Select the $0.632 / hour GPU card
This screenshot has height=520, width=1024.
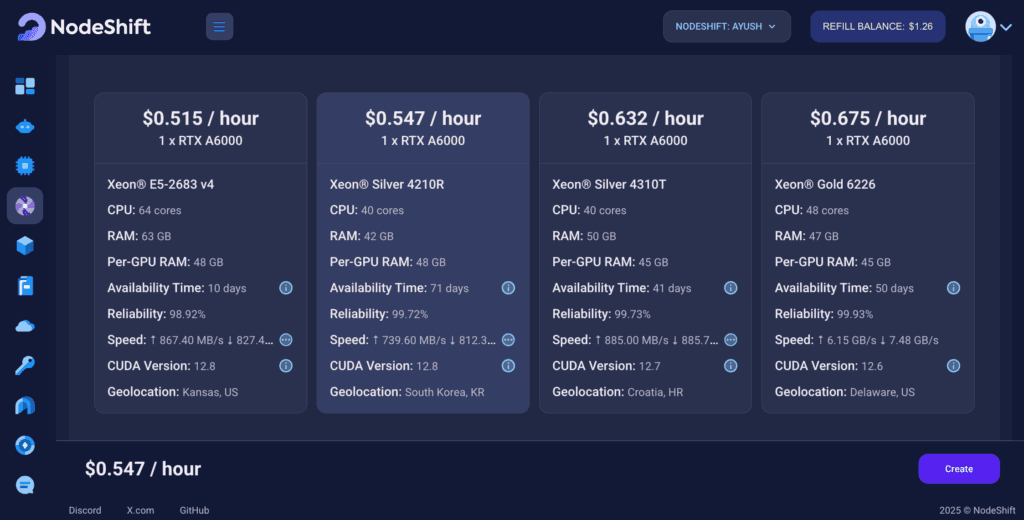pos(645,253)
